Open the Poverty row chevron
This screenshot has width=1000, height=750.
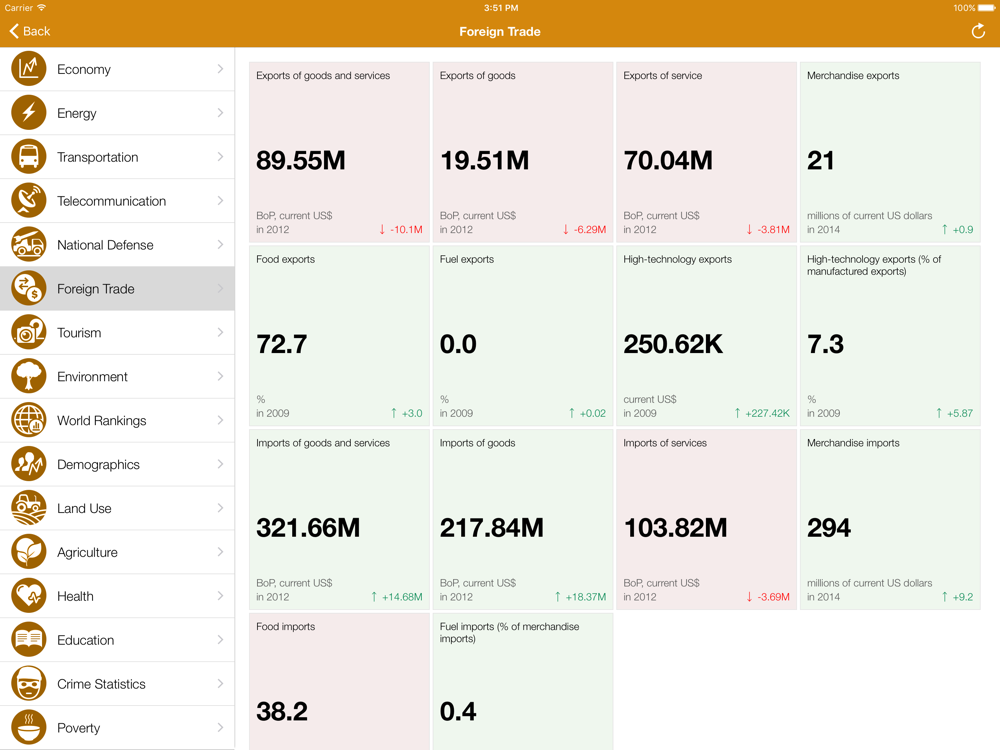[x=220, y=728]
